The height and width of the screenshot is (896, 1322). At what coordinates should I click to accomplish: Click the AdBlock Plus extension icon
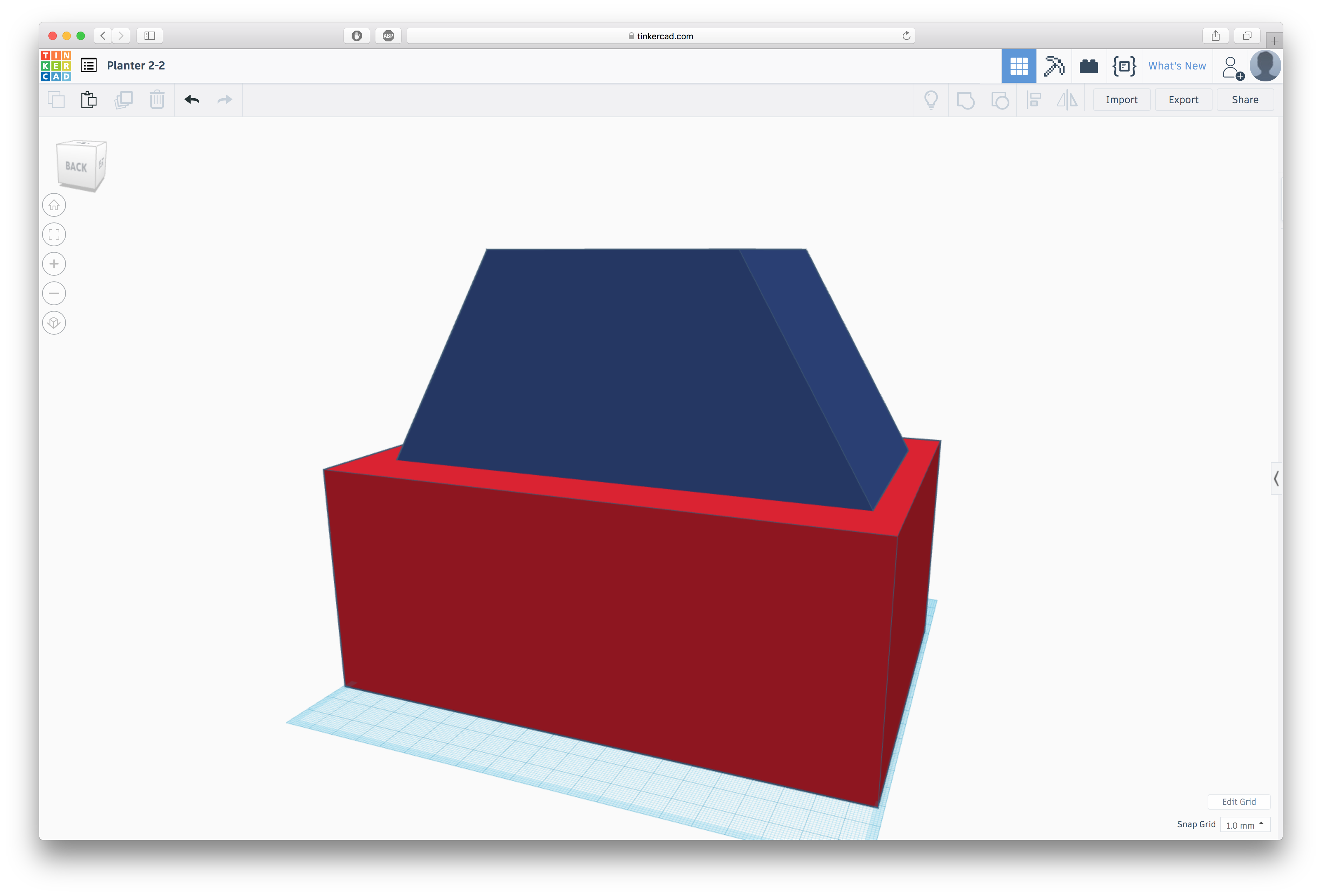pyautogui.click(x=388, y=36)
